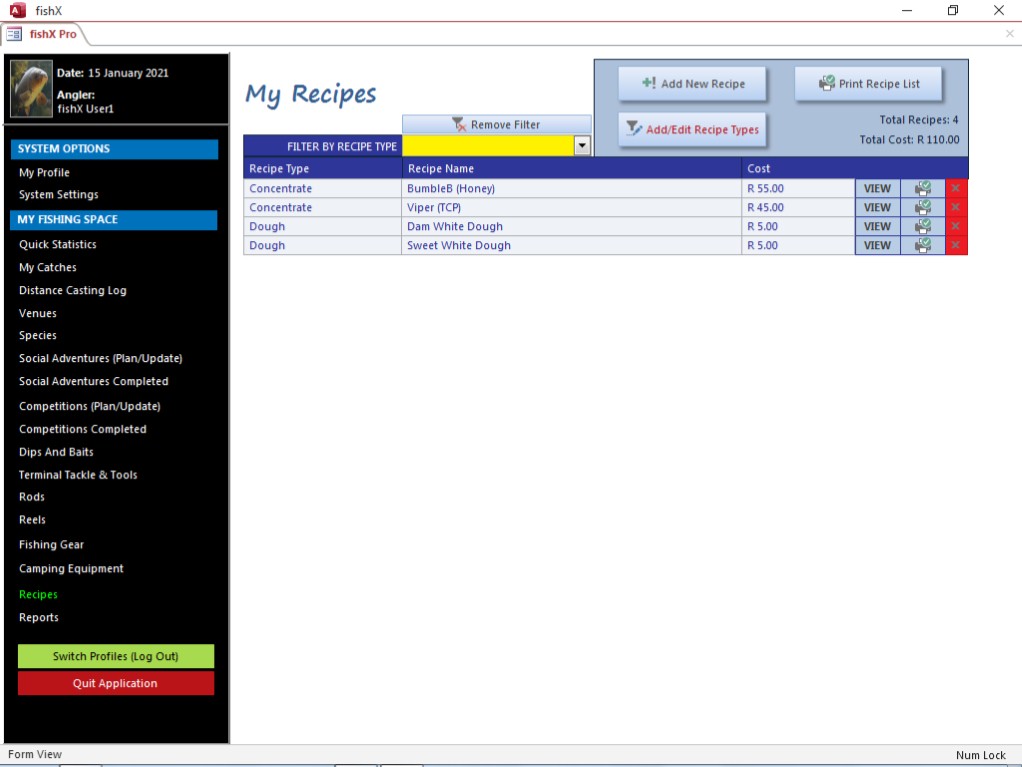Click the fishX Pro form tab icon
Viewport: 1022px width, 767px height.
click(15, 34)
